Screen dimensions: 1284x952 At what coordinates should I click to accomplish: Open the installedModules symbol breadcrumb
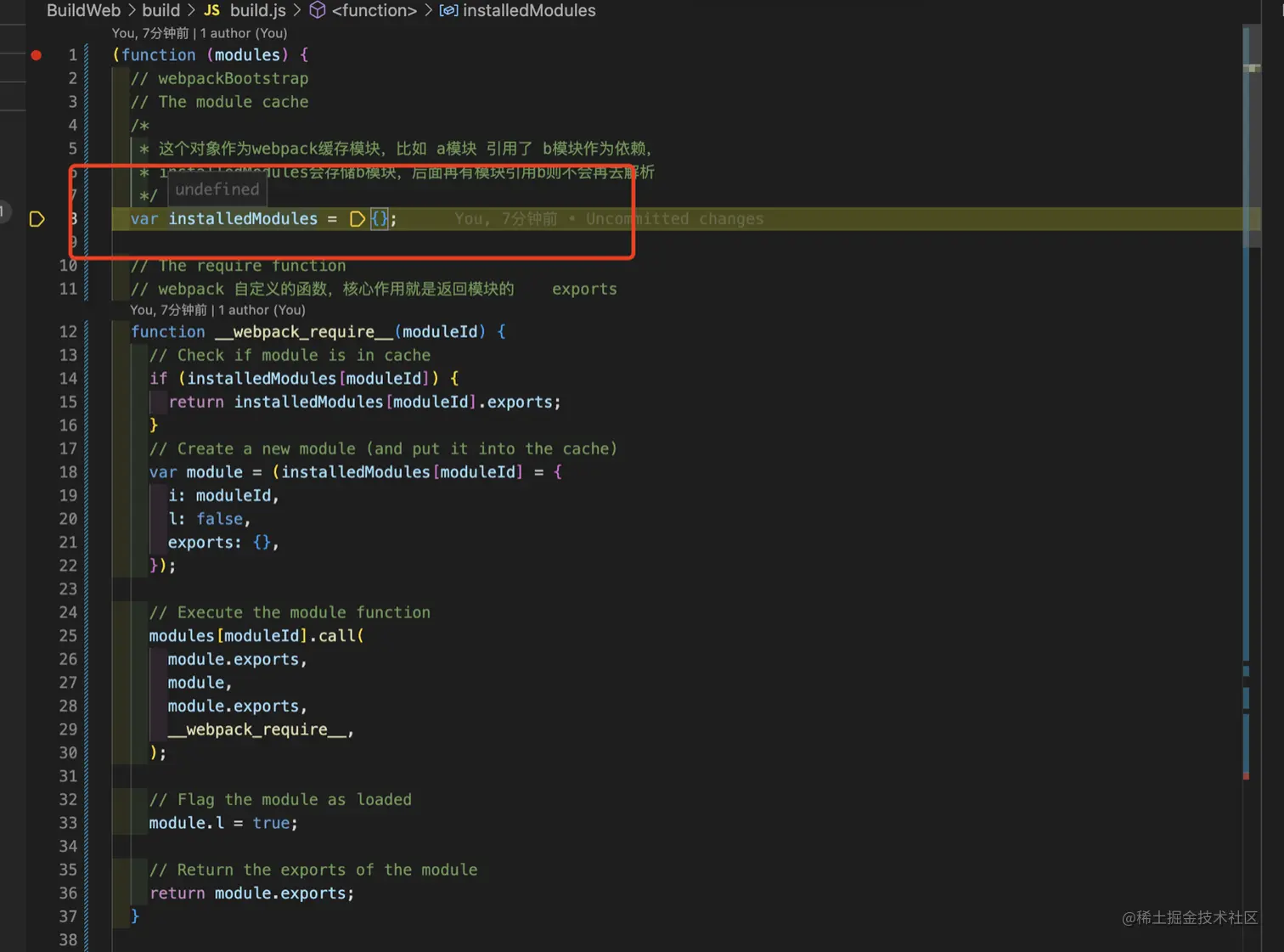point(529,10)
